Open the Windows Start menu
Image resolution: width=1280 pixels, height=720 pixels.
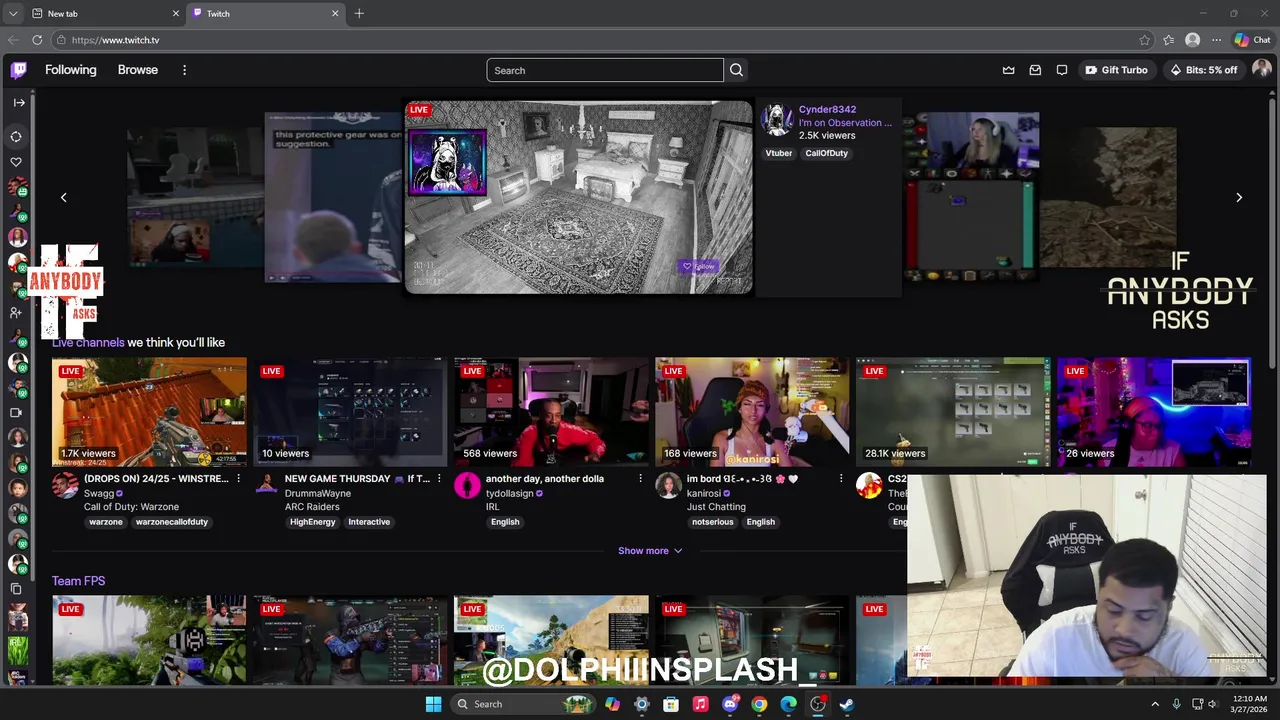433,704
